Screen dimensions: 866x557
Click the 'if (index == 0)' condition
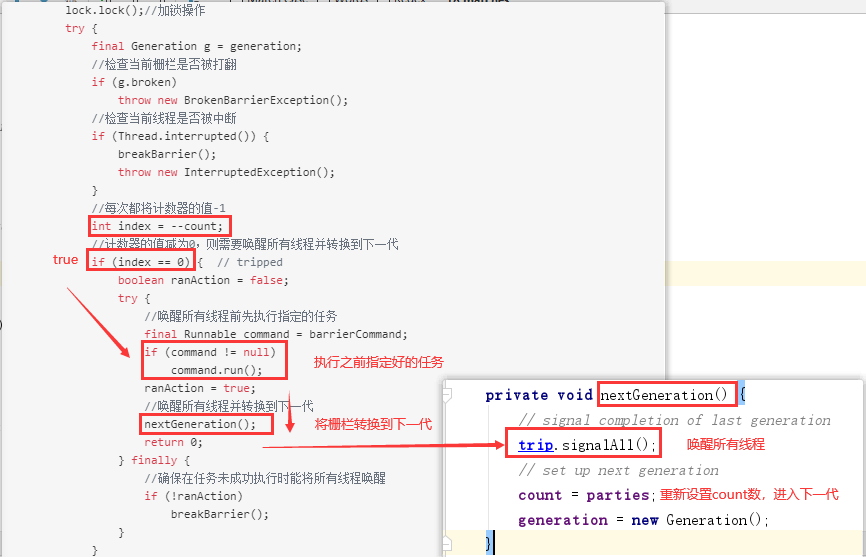[141, 262]
